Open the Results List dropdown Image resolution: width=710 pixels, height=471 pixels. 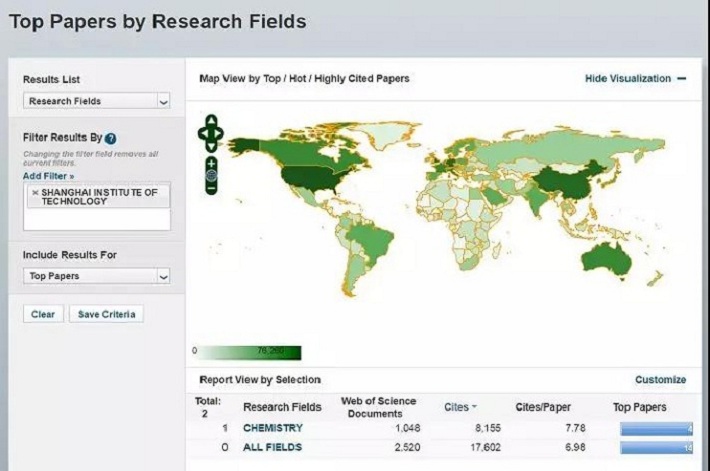point(96,101)
